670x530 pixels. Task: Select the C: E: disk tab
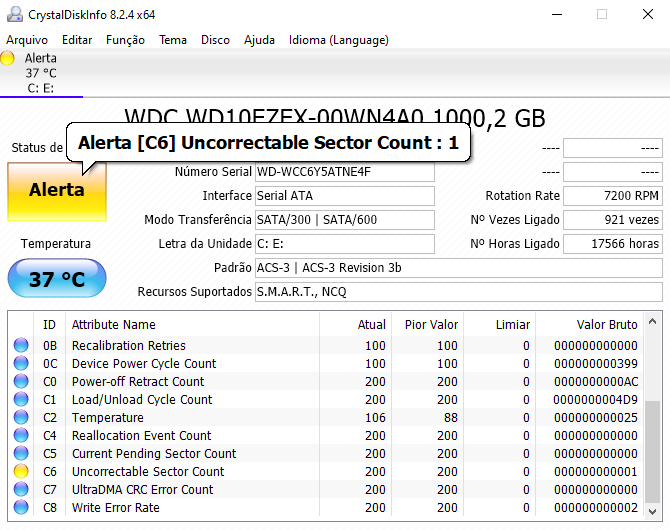click(x=41, y=73)
